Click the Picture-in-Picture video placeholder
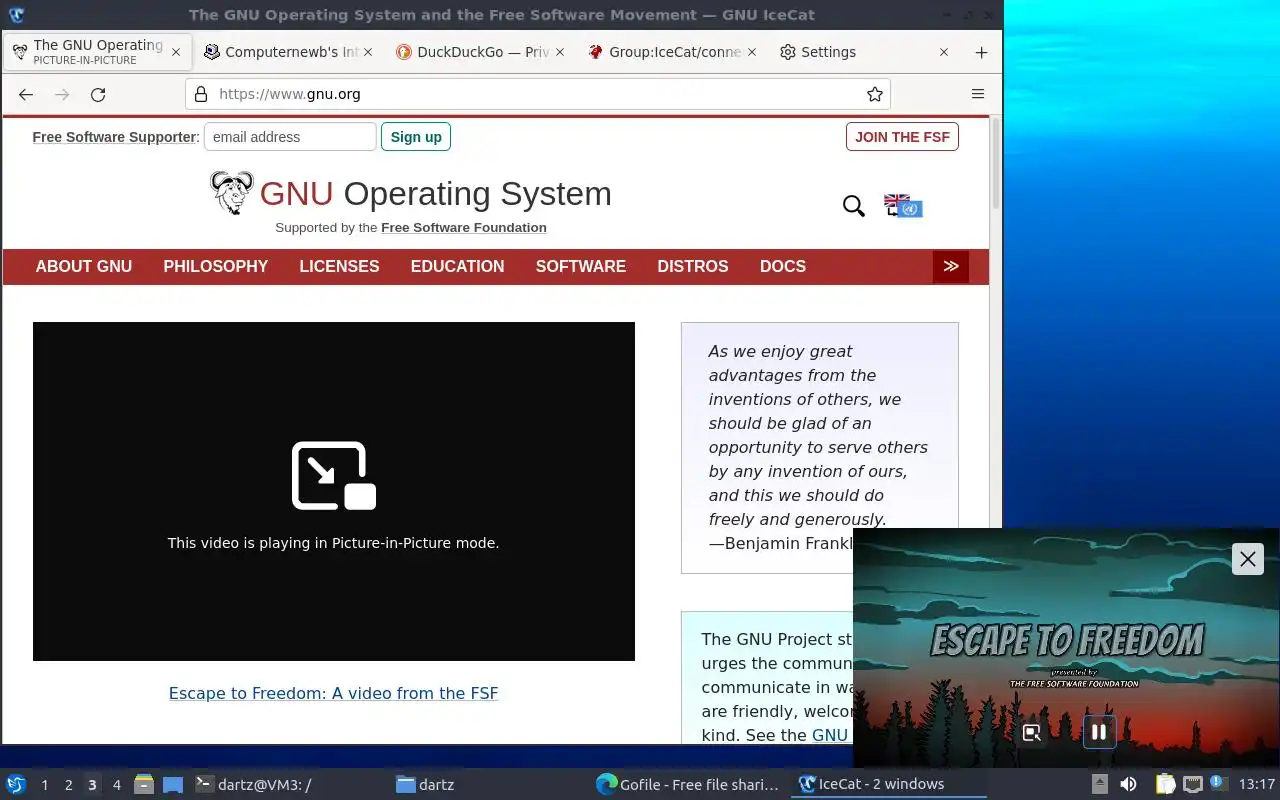The width and height of the screenshot is (1280, 800). pos(334,491)
